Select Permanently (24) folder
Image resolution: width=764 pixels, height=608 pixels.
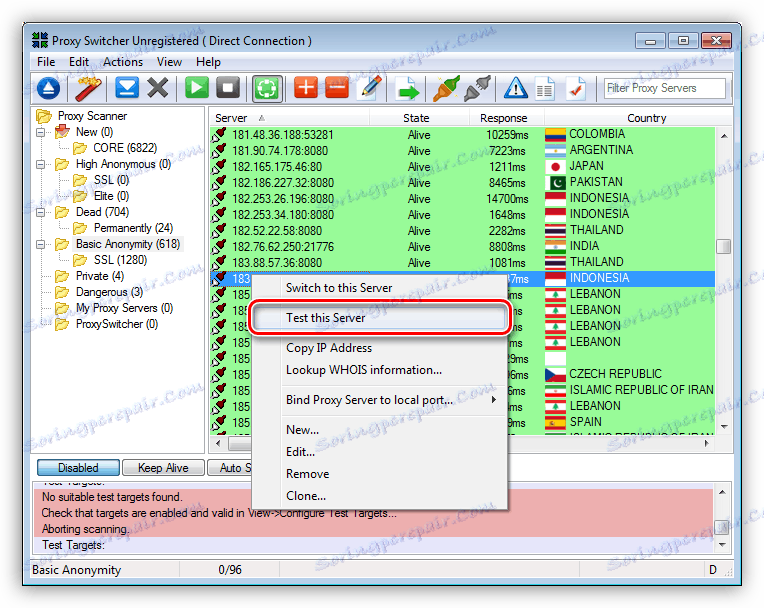(x=122, y=228)
